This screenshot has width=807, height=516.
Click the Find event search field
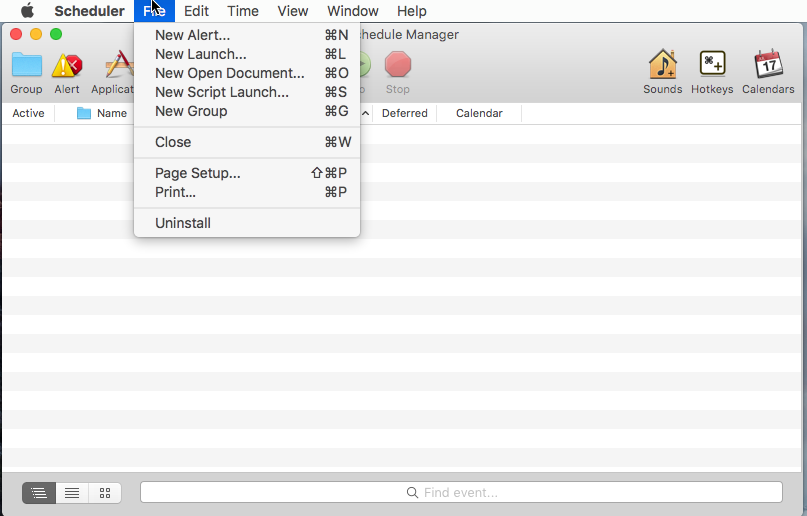point(461,492)
